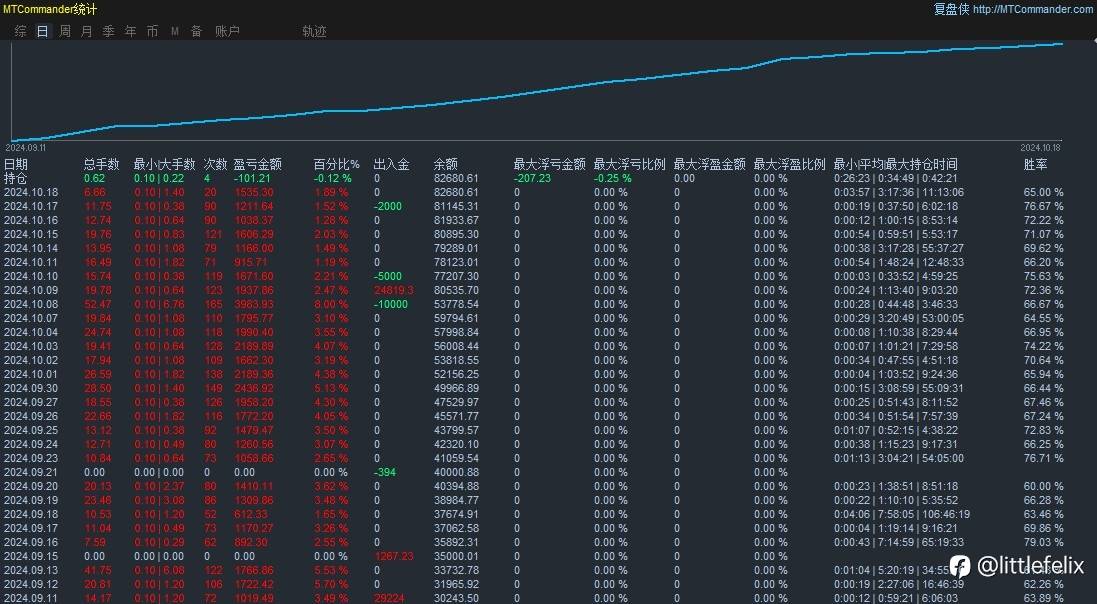
Task: Select the 2024.10.01 date row
Action: click(31, 374)
